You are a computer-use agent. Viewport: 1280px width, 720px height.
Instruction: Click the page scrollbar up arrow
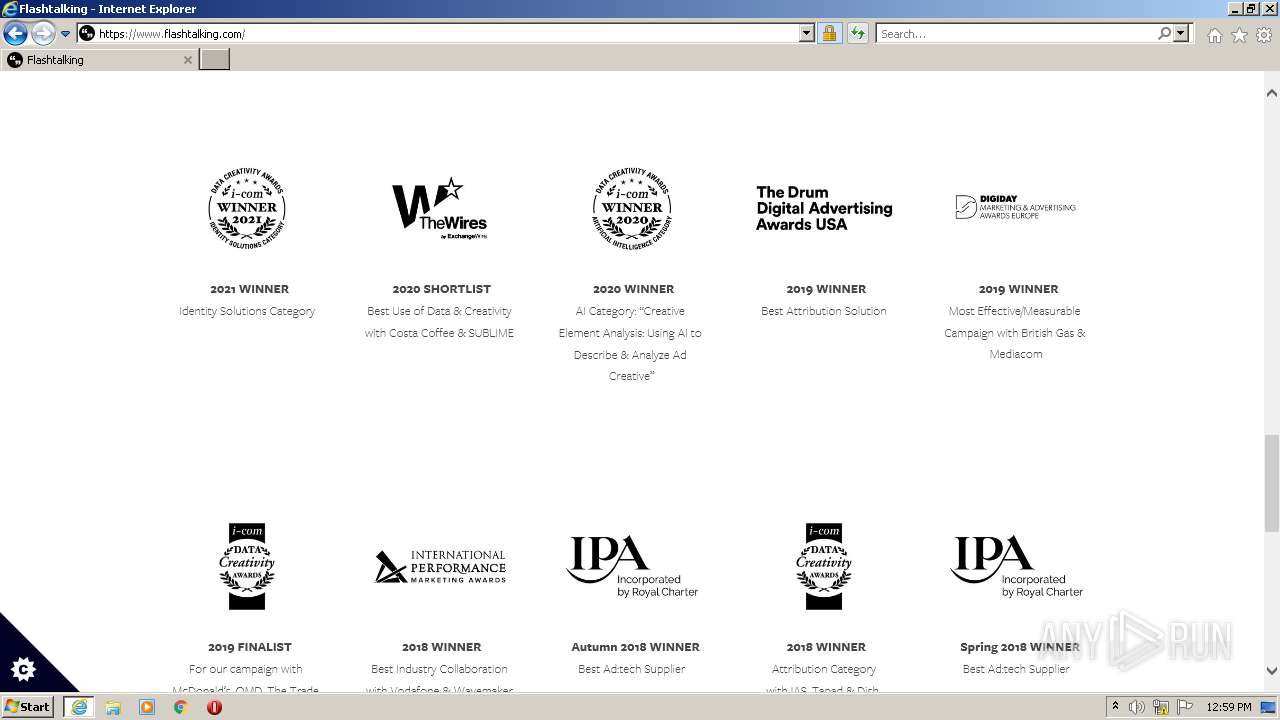click(x=1271, y=93)
